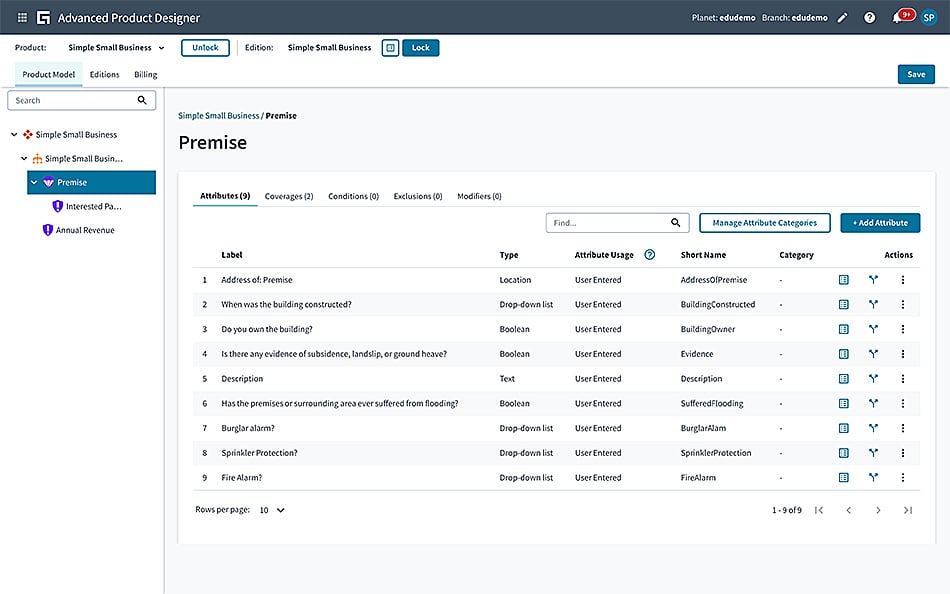Switch to the Coverages tab
This screenshot has width=950, height=594.
point(288,197)
